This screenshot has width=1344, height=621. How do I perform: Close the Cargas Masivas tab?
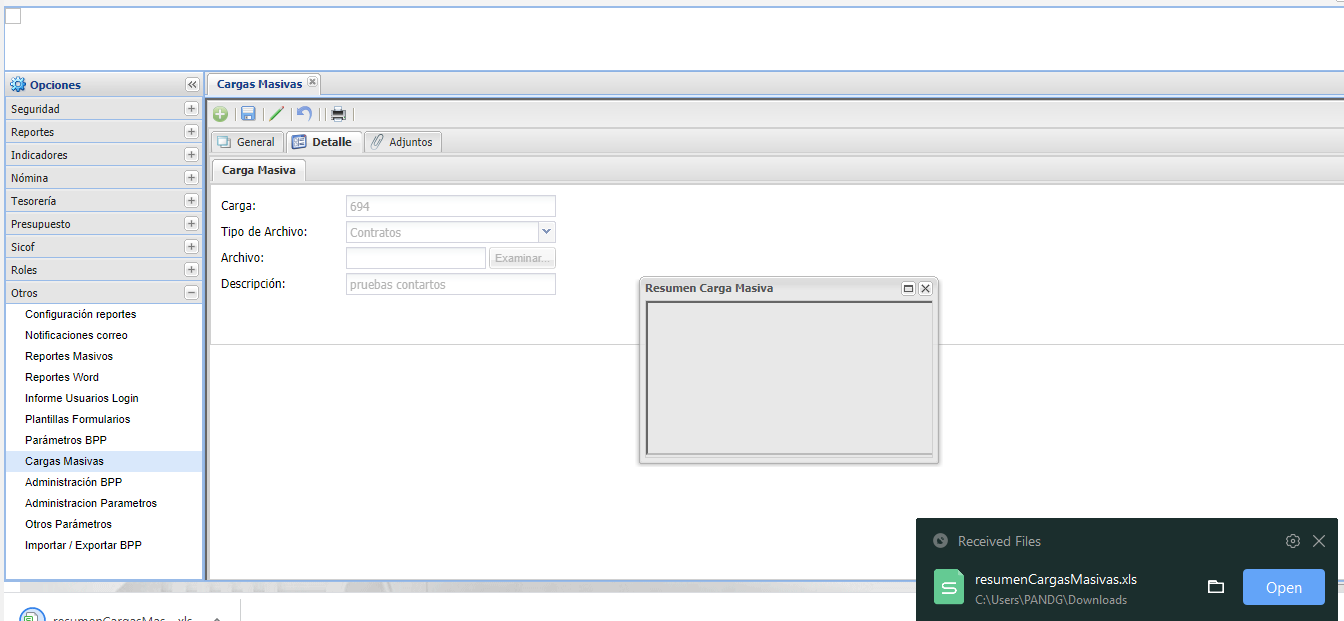[x=312, y=83]
